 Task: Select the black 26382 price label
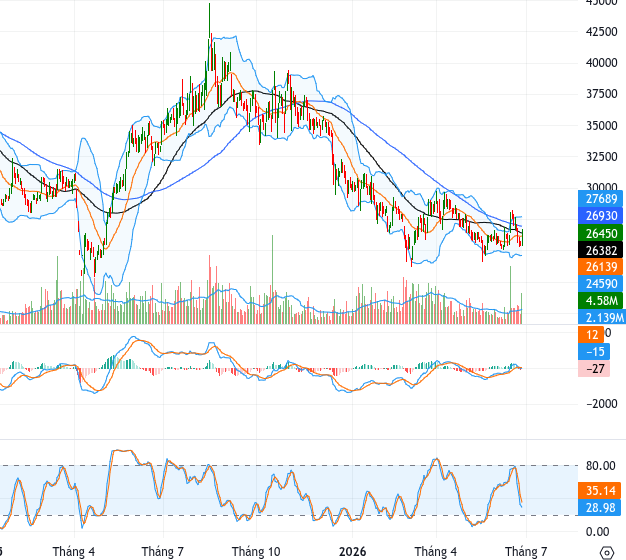[x=600, y=250]
